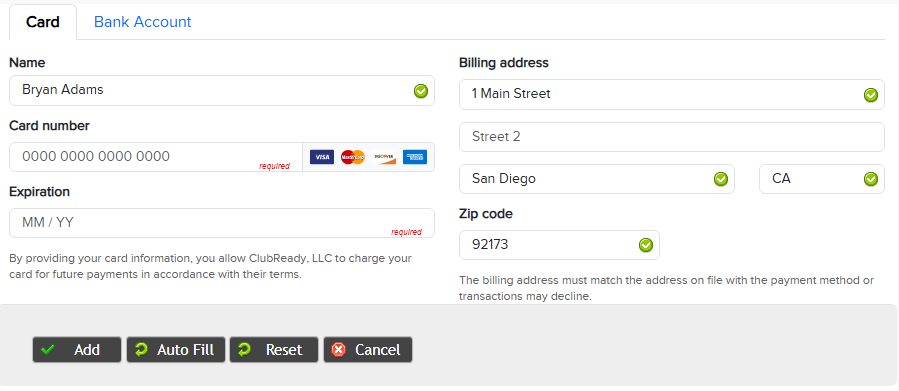Click the Visa card logo icon

pyautogui.click(x=322, y=157)
